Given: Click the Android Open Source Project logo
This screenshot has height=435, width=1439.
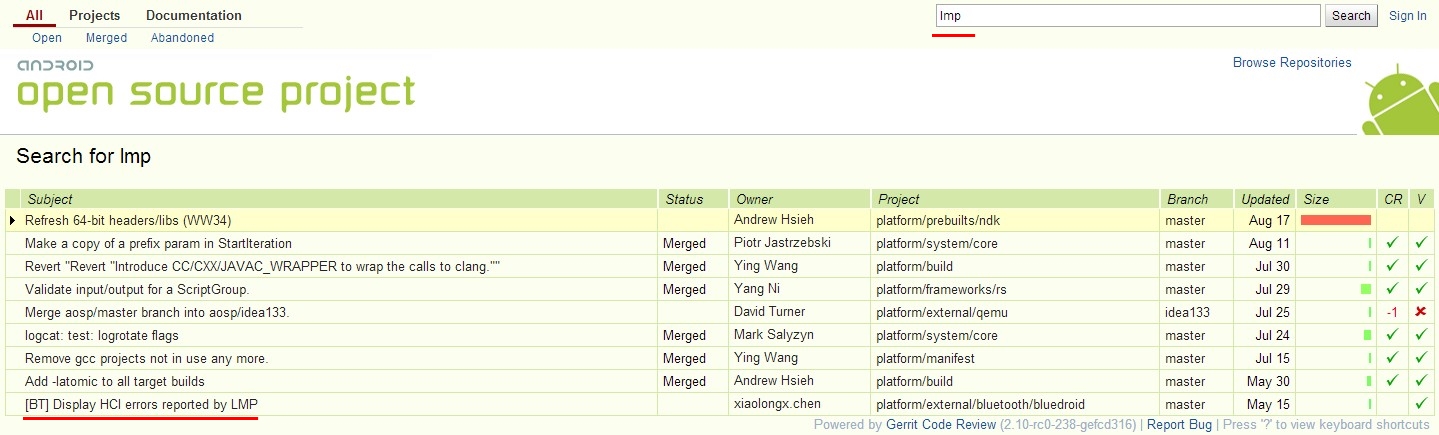Looking at the screenshot, I should pos(215,85).
